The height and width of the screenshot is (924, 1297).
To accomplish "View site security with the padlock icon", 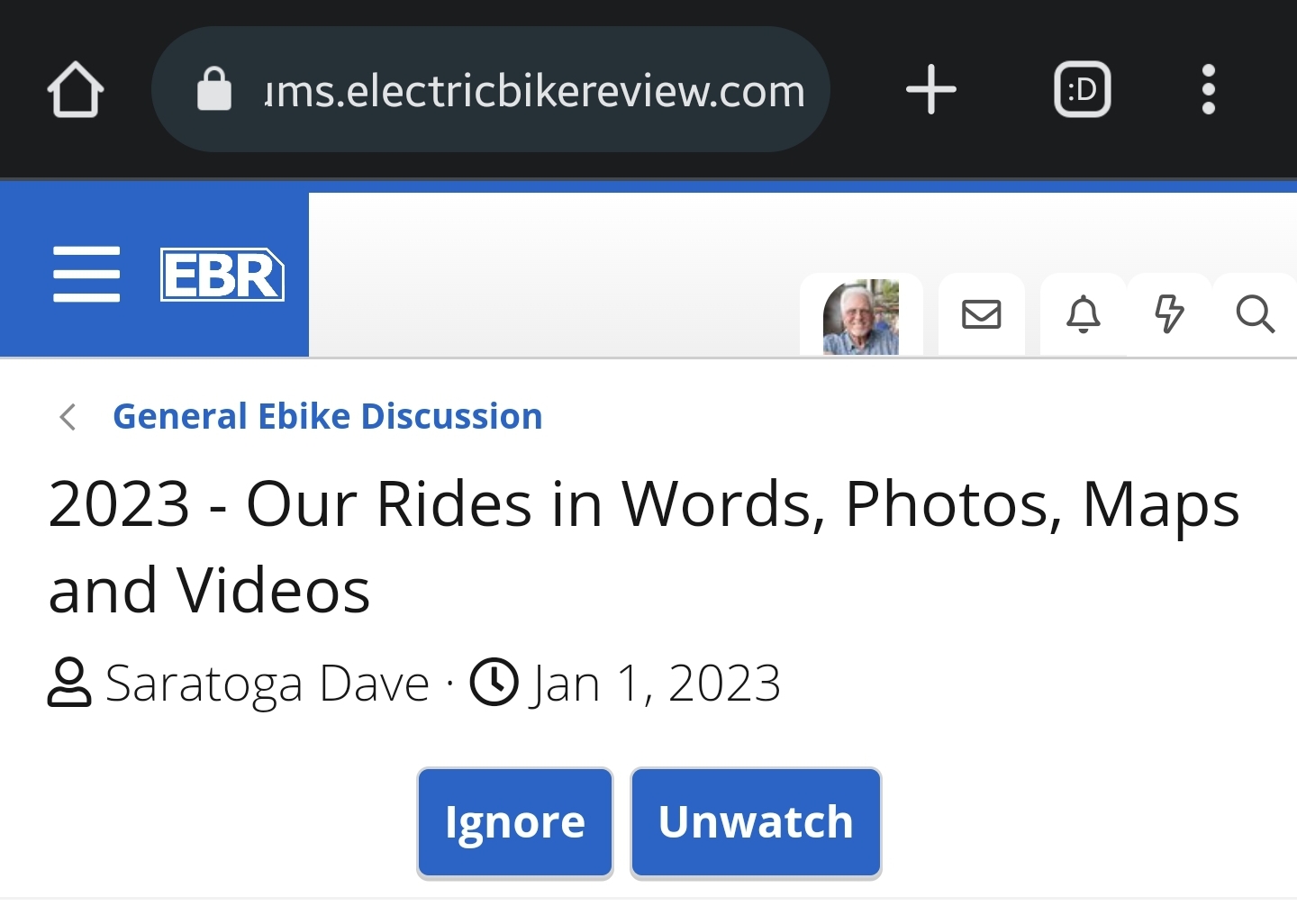I will pos(213,89).
